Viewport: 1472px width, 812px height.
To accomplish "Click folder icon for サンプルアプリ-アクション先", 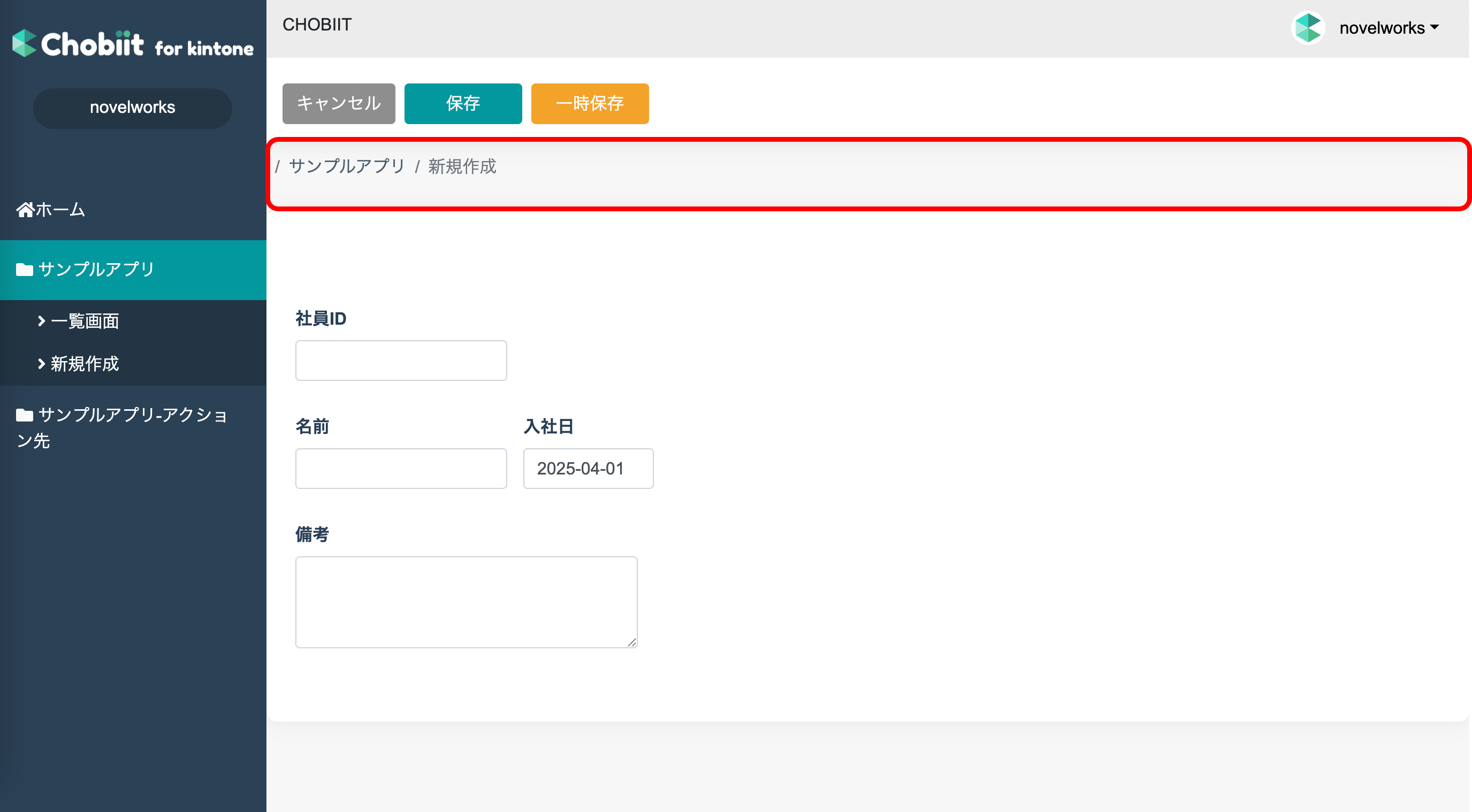I will [25, 415].
